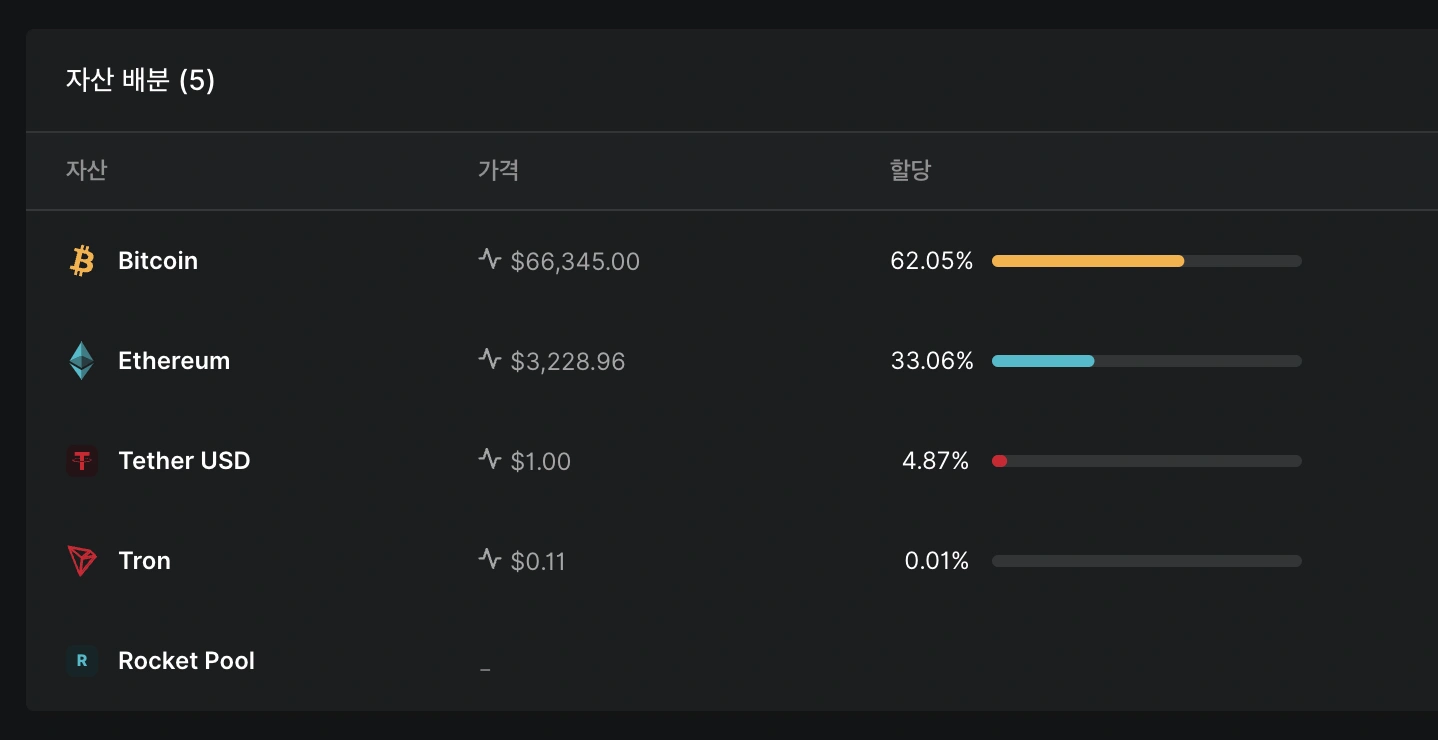Sort by the 가격 column header
The image size is (1438, 740).
pos(498,170)
